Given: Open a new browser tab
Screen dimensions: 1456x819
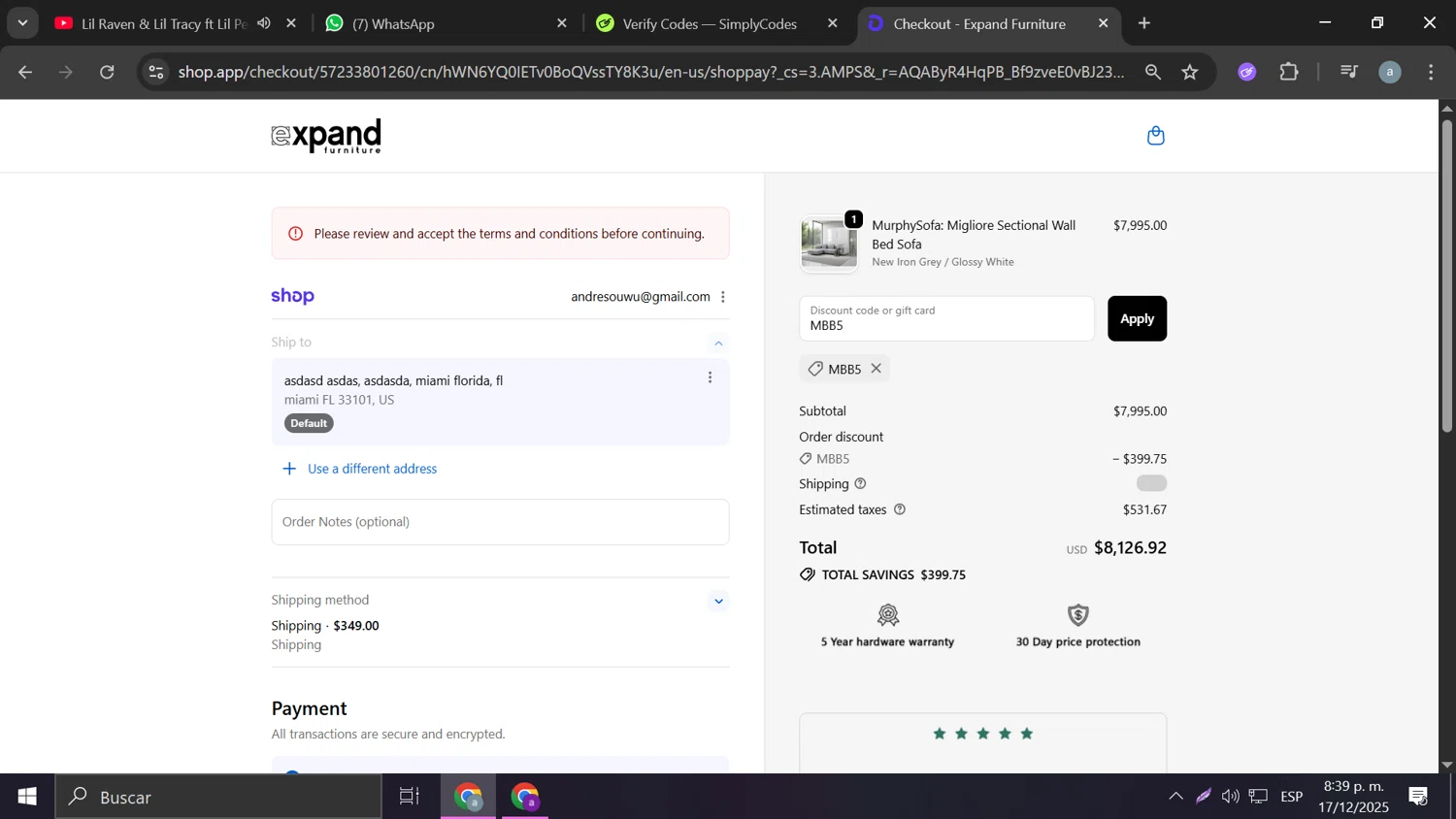Looking at the screenshot, I should click(1144, 23).
